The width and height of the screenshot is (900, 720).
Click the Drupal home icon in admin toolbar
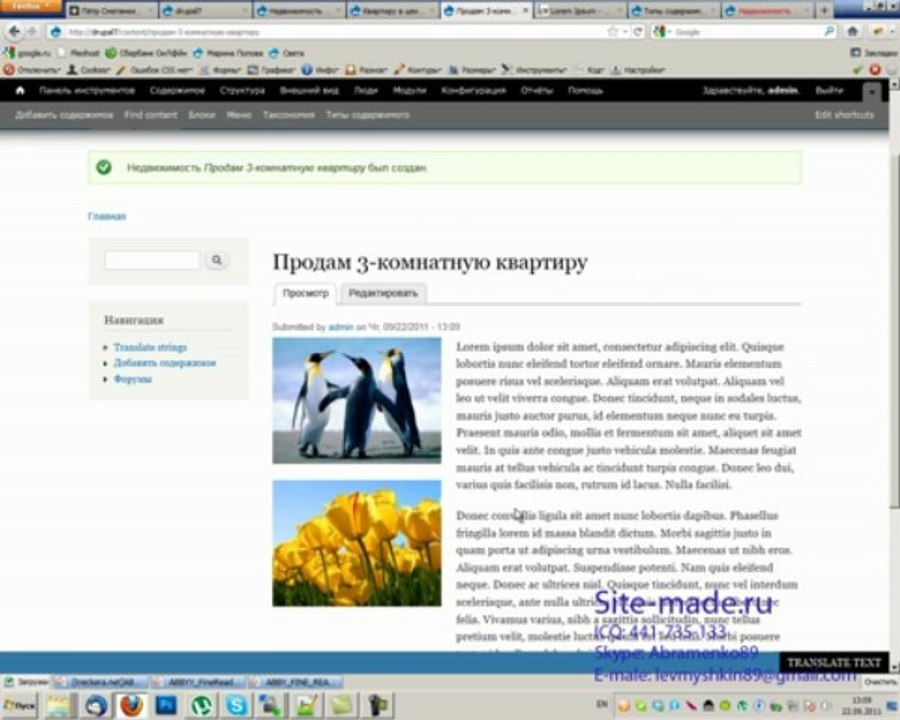(x=20, y=90)
